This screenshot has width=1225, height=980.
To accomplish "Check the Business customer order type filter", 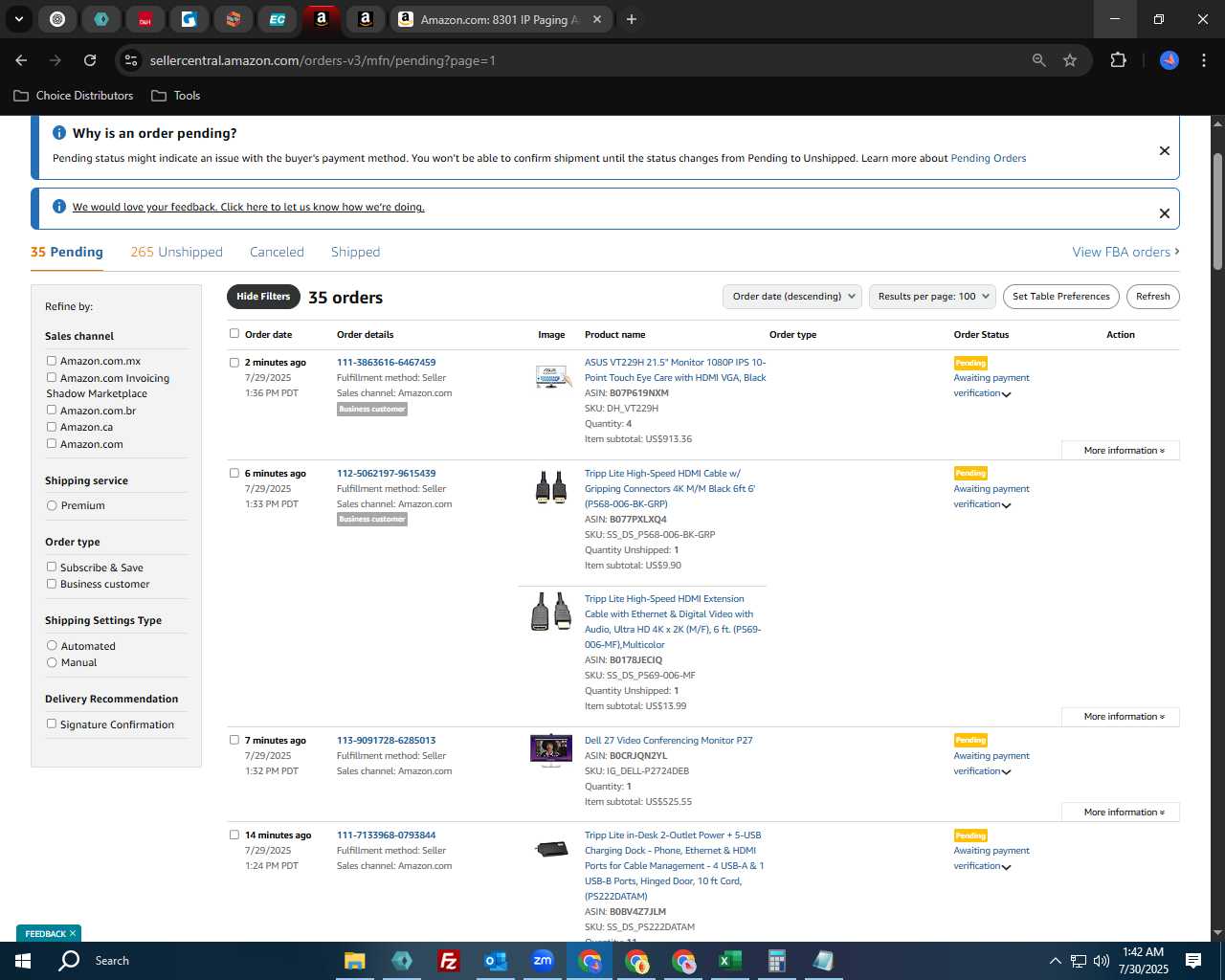I will point(52,584).
